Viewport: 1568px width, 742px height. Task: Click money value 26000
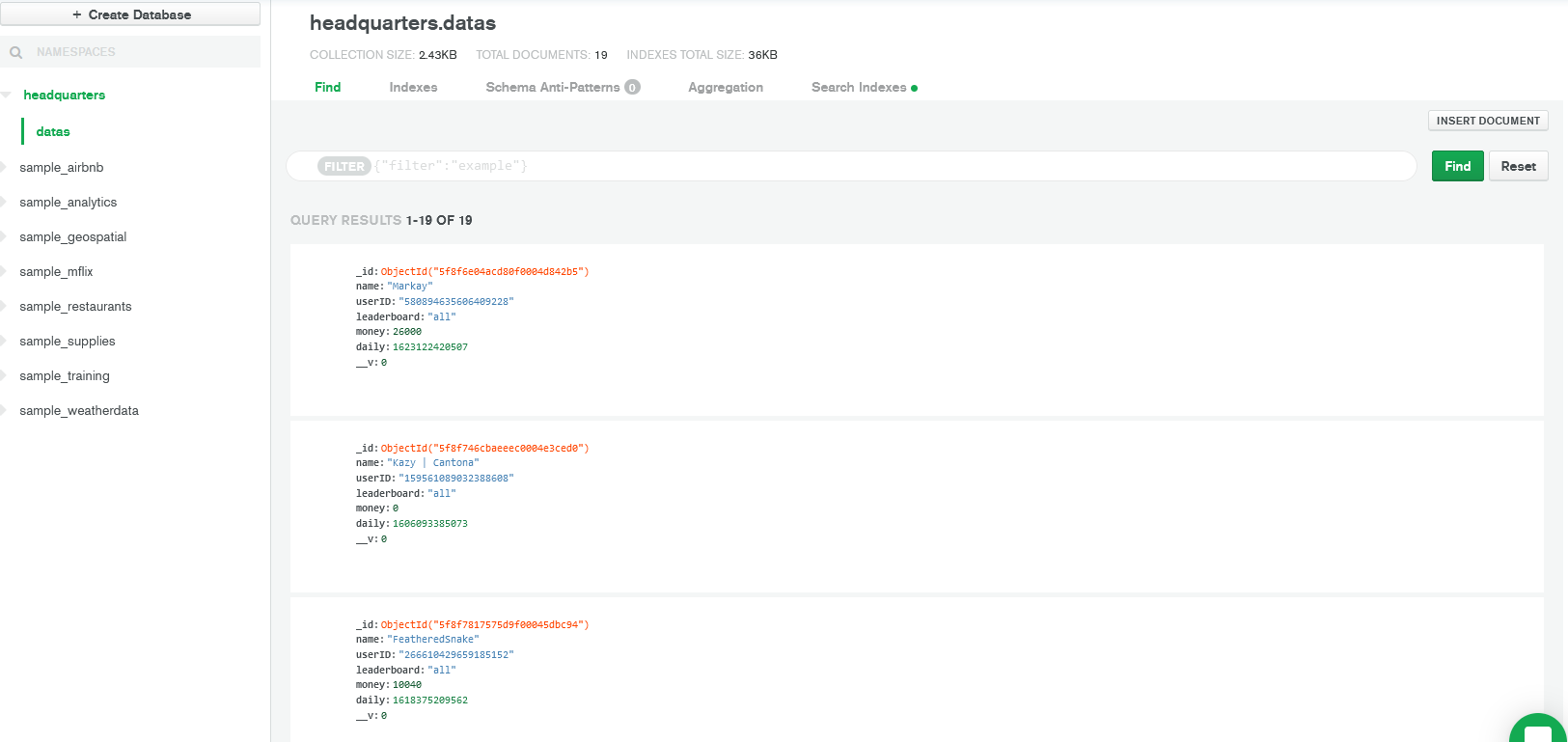[407, 332]
